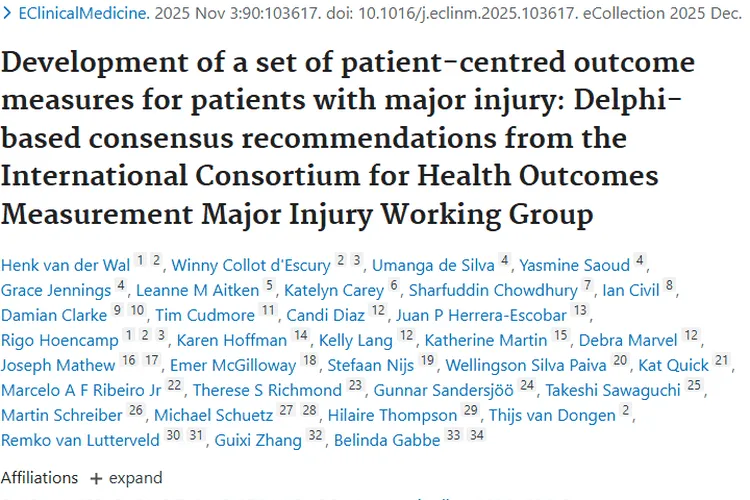Open author Winny Collot d'Escury
This screenshot has height=500, width=750.
250,265
